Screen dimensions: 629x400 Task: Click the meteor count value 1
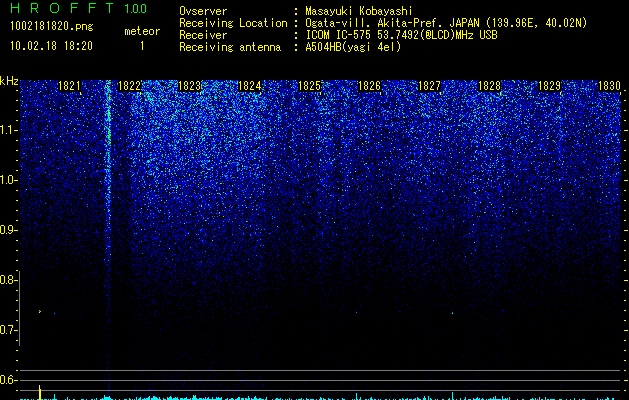[x=142, y=46]
